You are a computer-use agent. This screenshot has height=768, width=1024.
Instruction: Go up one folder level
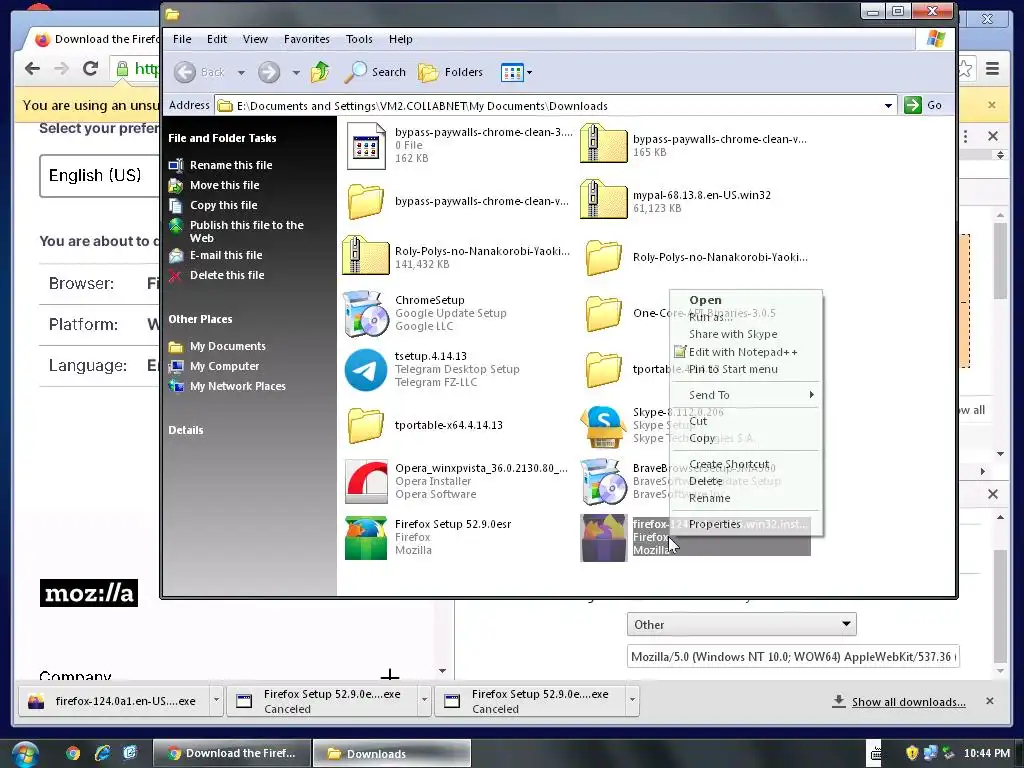point(320,72)
